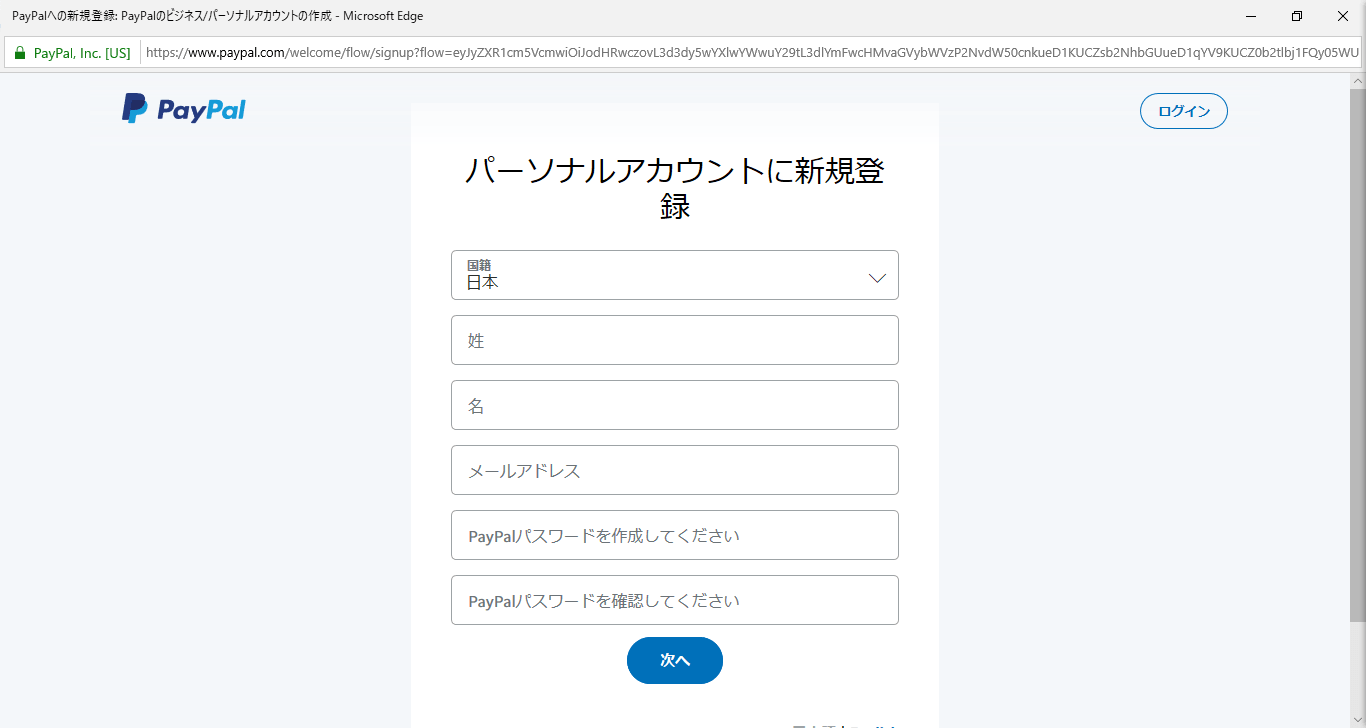The width and height of the screenshot is (1366, 728).
Task: Click the ログイン button
Action: [x=1184, y=111]
